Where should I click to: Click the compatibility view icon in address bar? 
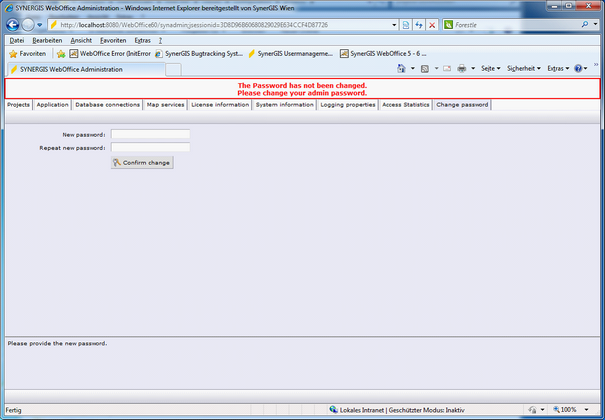point(406,25)
